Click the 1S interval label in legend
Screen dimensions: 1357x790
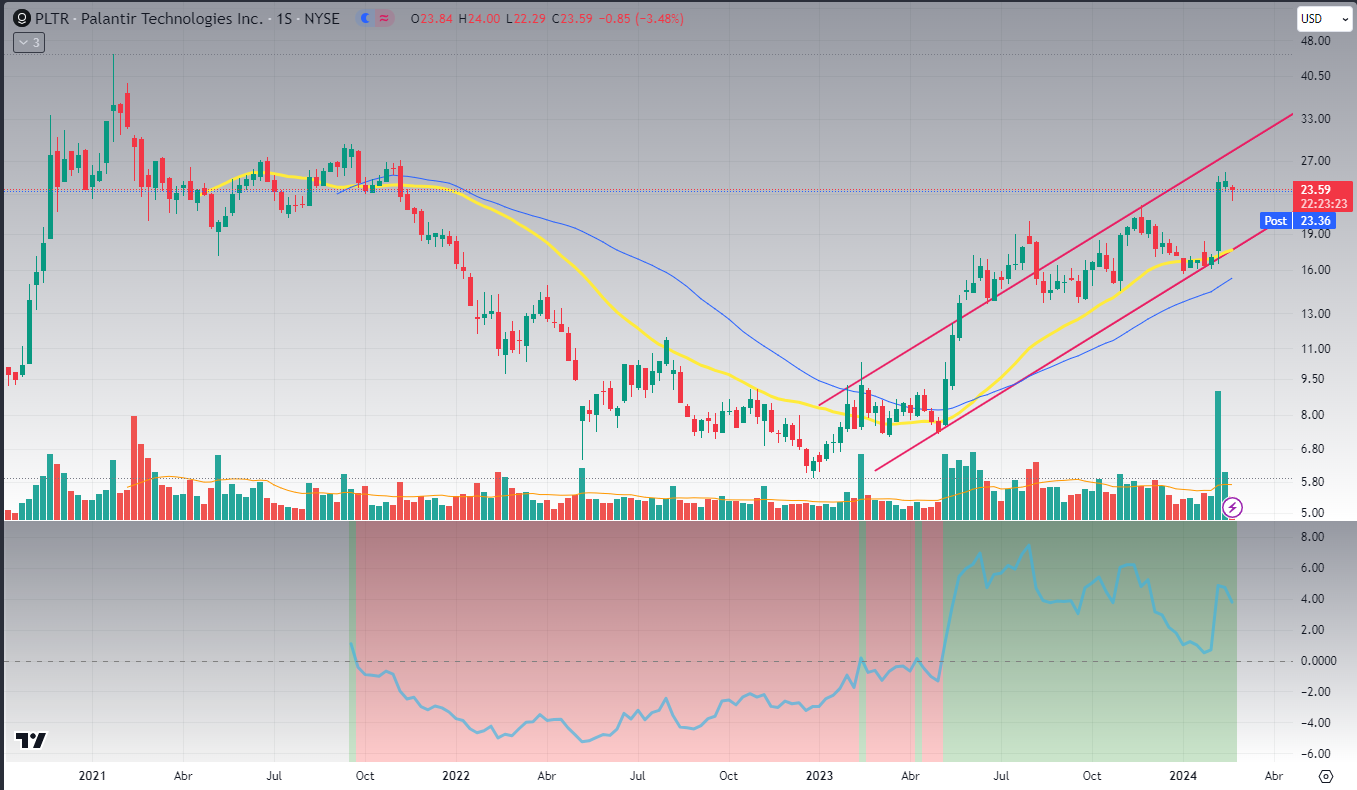(x=285, y=19)
